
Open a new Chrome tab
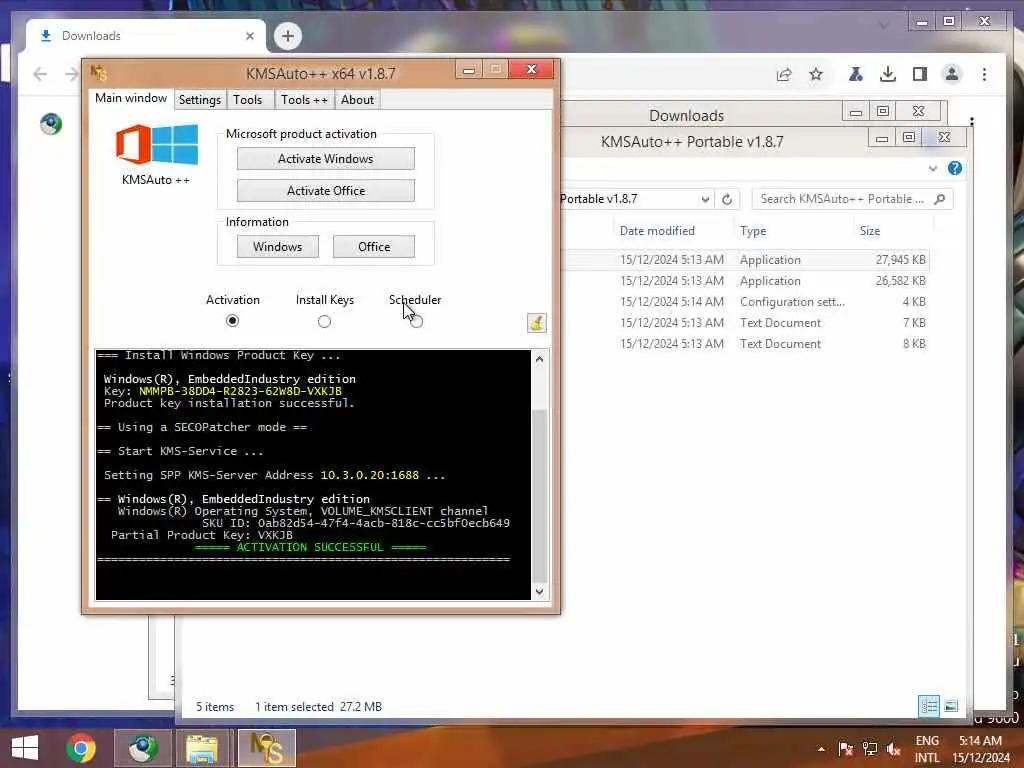pos(287,36)
